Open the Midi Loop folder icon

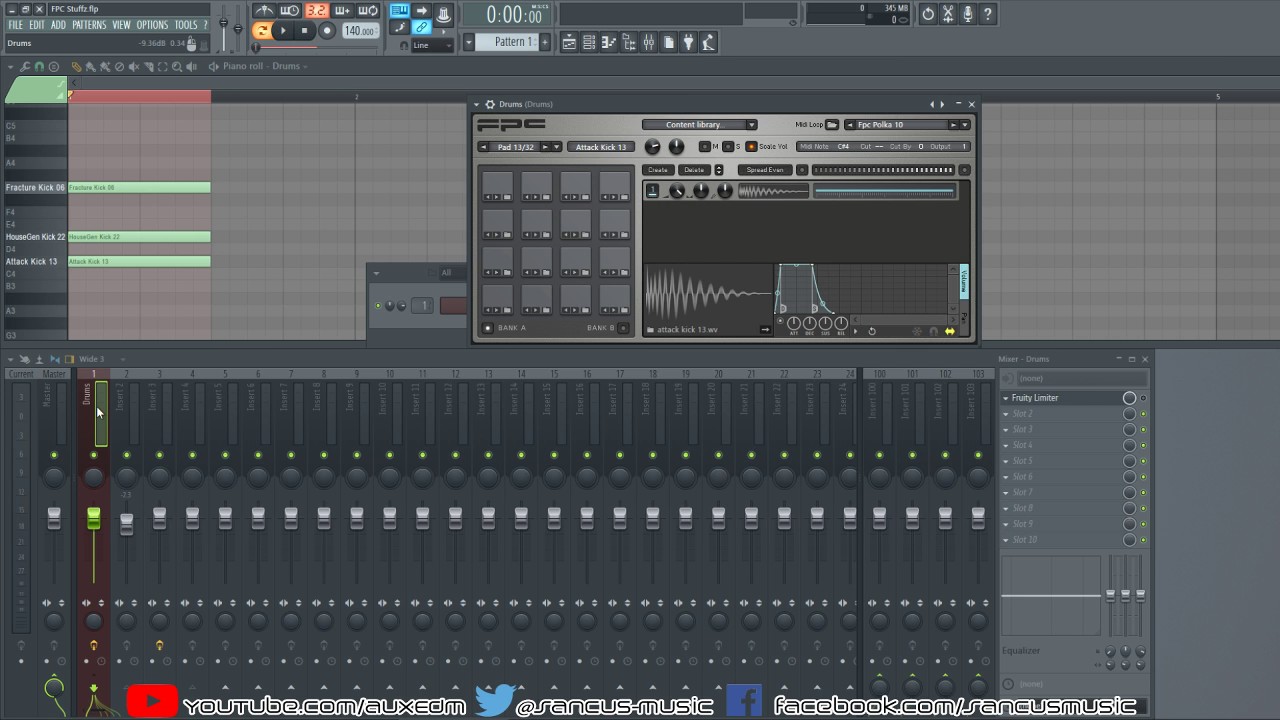(x=832, y=125)
